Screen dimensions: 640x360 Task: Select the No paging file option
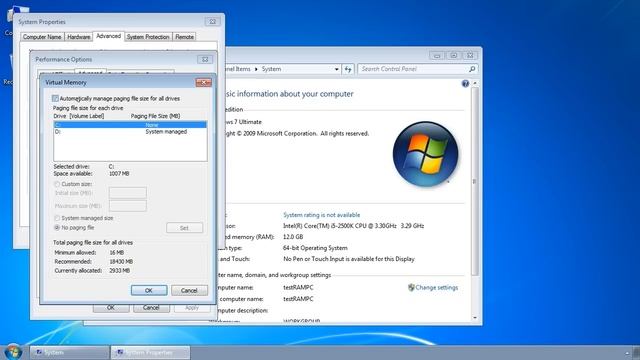(57, 227)
